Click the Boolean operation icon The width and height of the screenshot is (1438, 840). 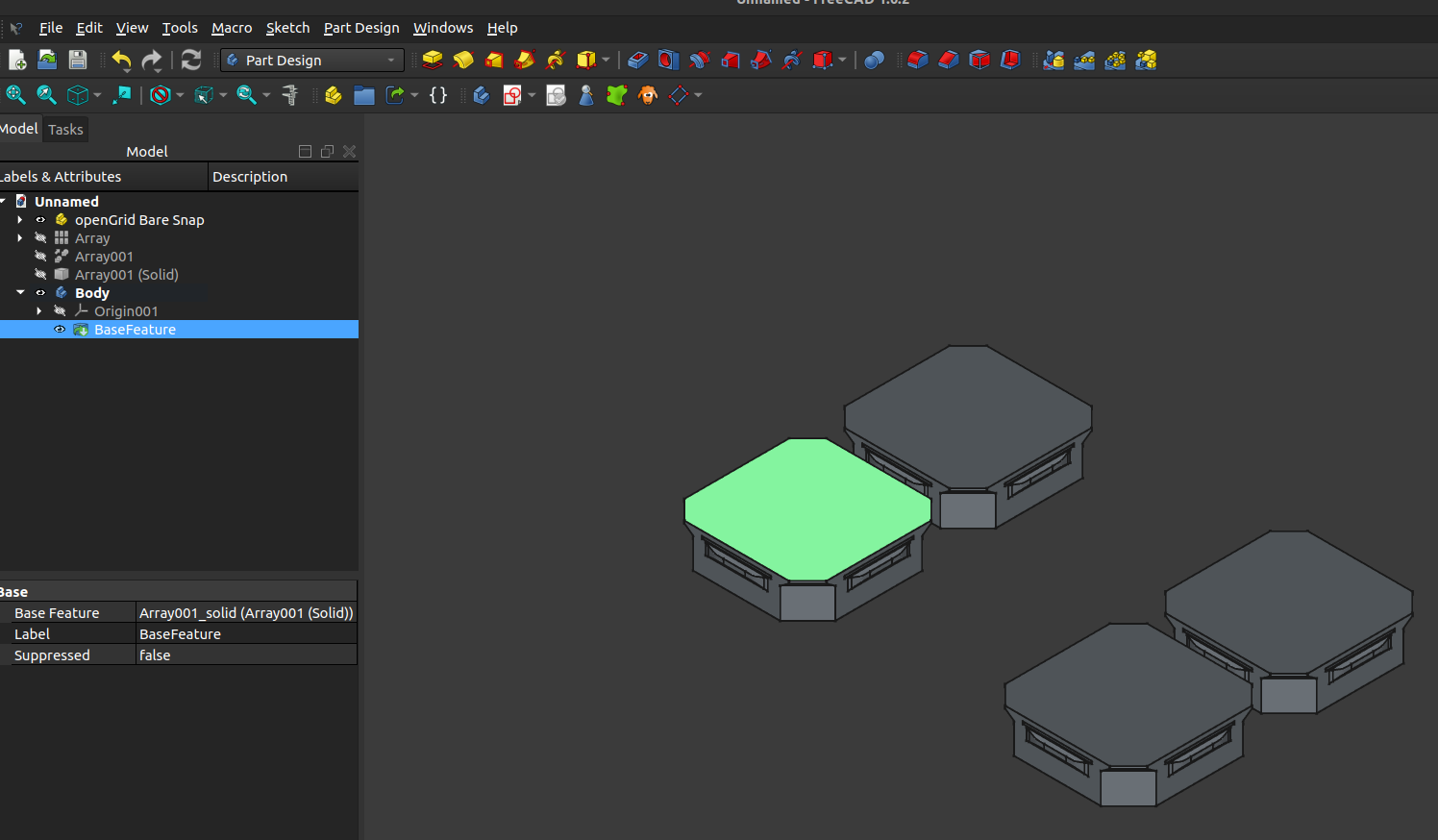(x=874, y=60)
